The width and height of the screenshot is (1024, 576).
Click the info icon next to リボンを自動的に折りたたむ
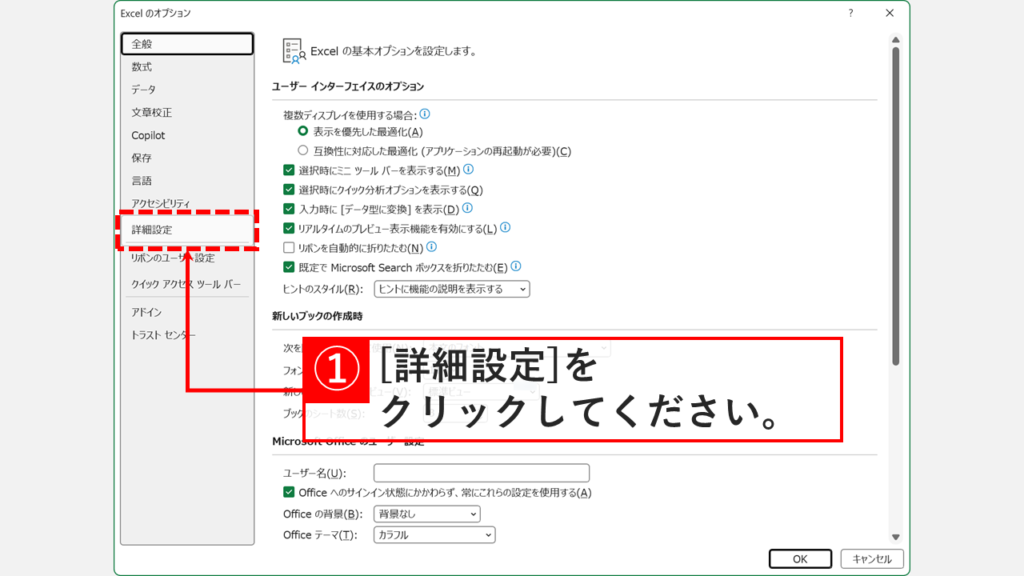tap(432, 246)
